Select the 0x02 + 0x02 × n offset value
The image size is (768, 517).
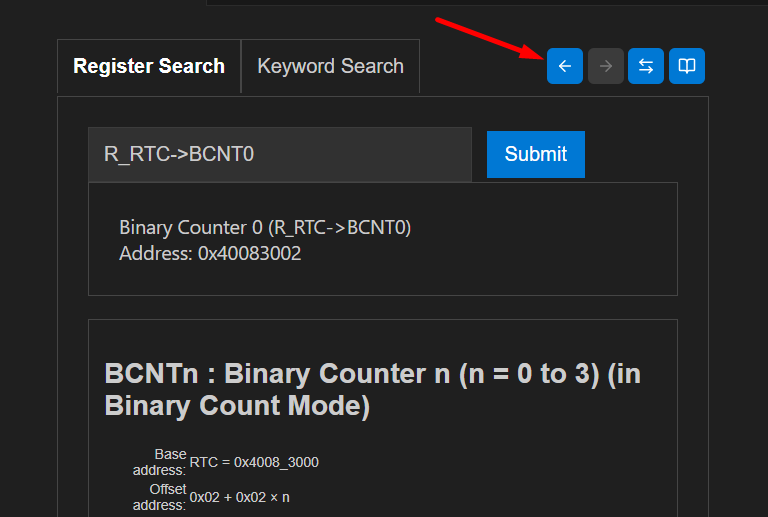[x=239, y=497]
